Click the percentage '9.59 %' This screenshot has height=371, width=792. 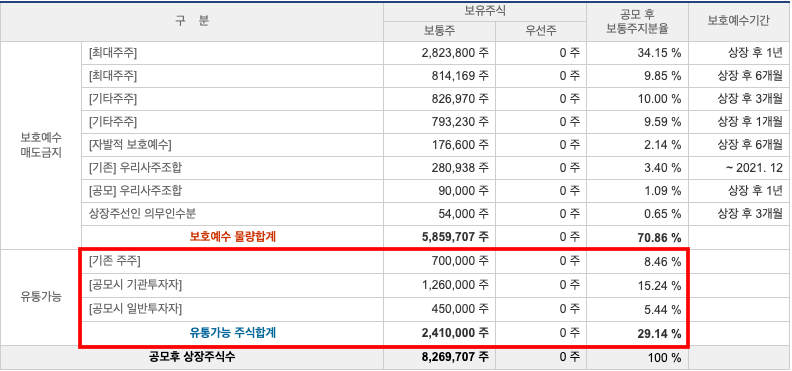click(662, 122)
